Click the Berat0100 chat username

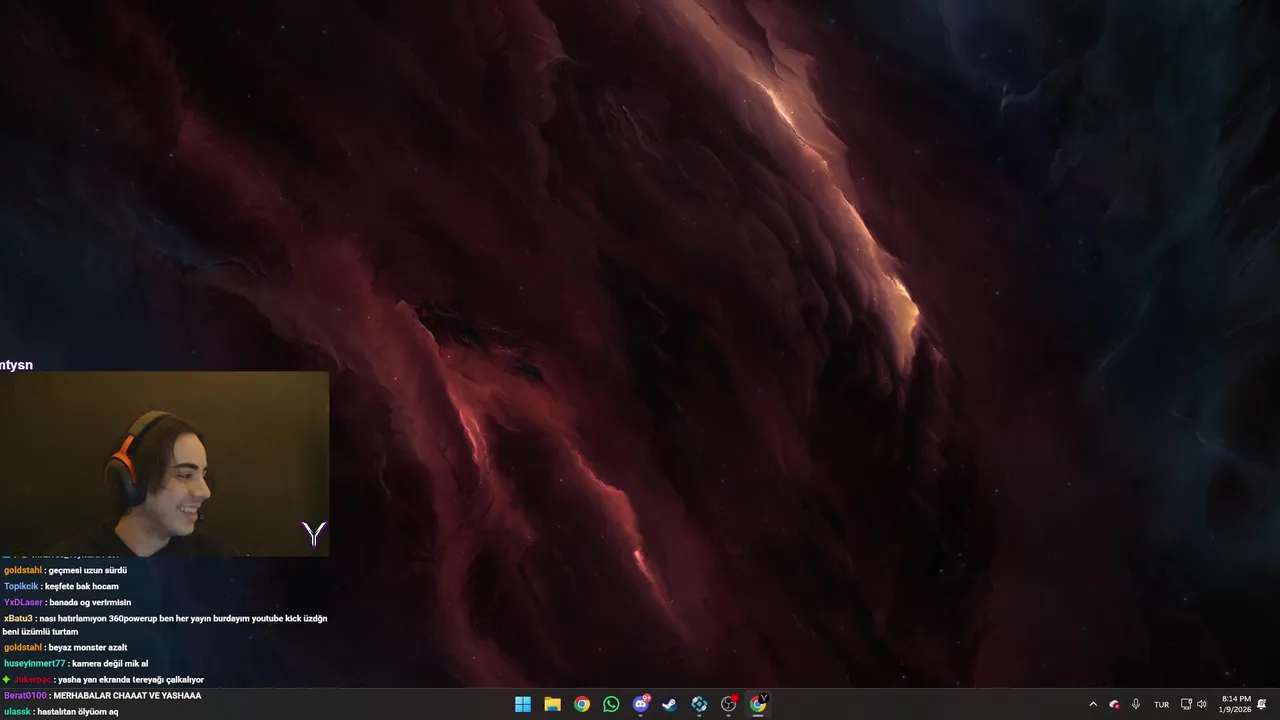point(25,695)
